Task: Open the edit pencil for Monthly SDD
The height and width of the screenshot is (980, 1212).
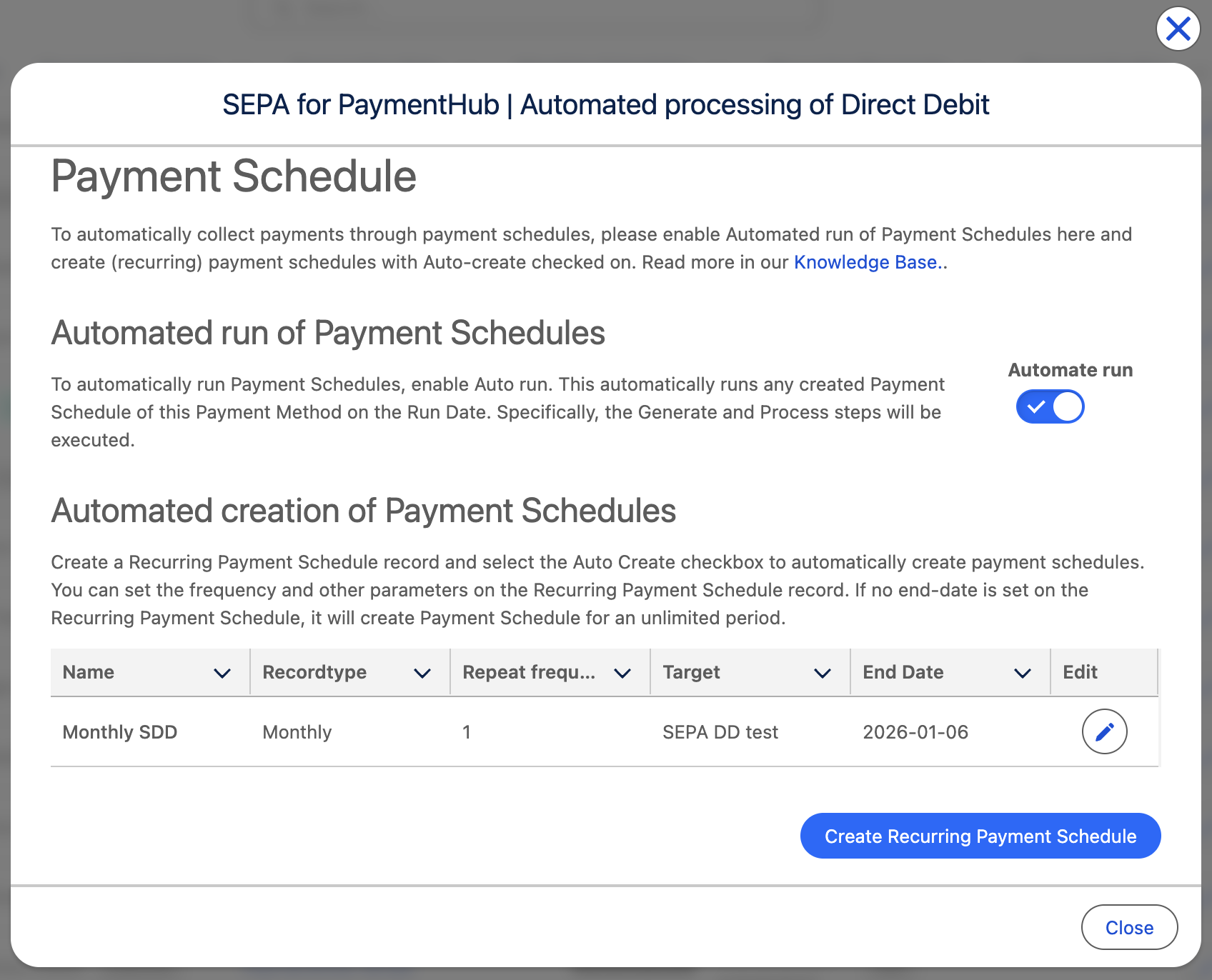Action: 1104,731
